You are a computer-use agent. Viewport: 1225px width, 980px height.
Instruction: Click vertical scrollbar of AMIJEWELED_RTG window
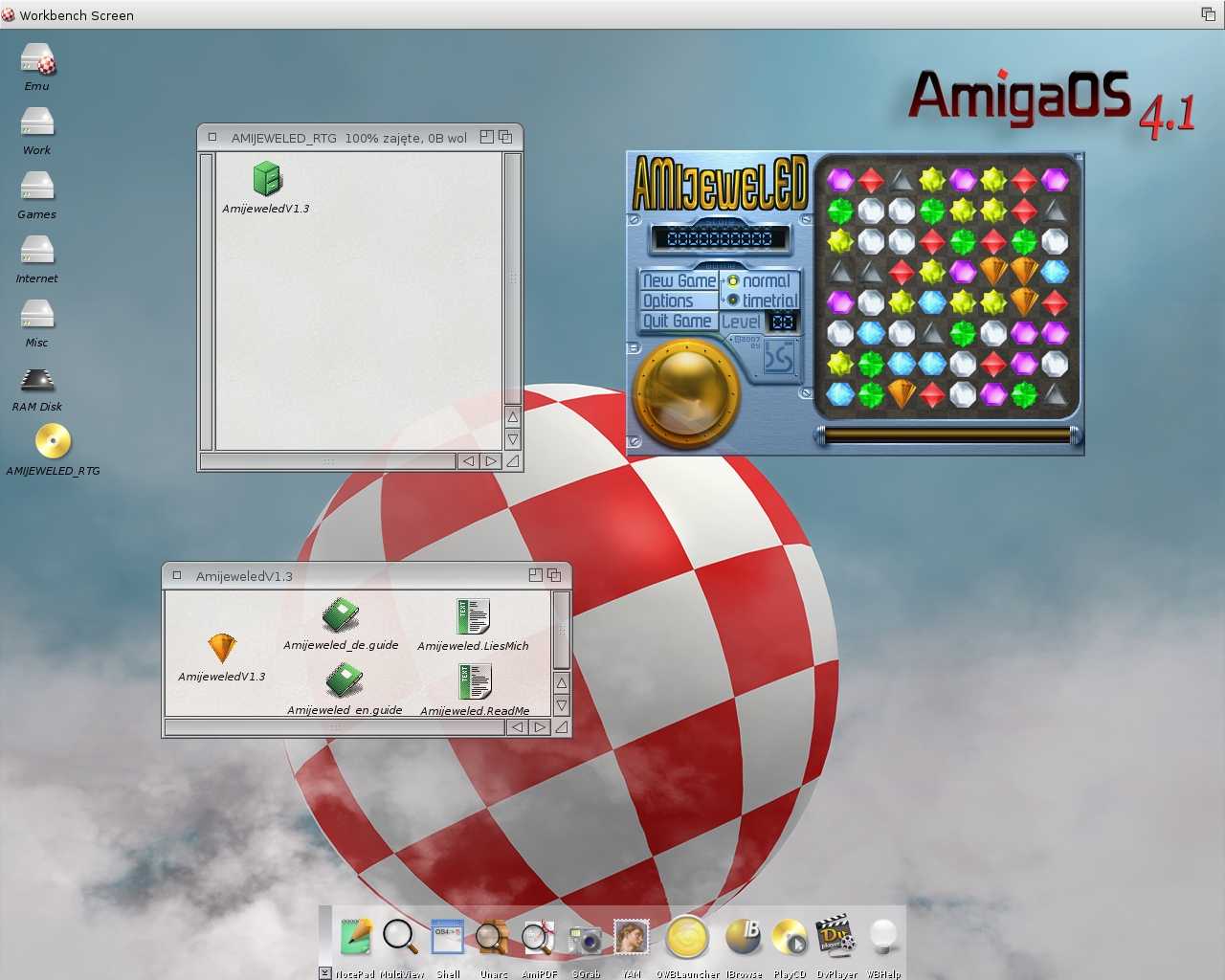[x=512, y=278]
